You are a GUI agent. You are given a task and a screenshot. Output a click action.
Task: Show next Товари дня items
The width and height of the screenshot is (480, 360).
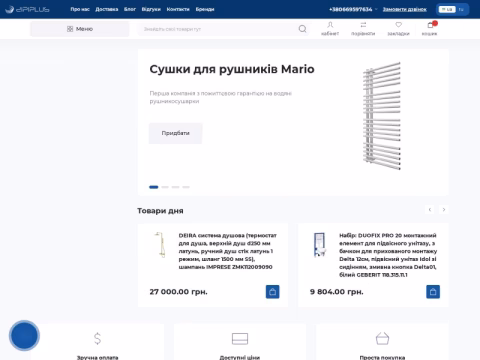pos(444,209)
